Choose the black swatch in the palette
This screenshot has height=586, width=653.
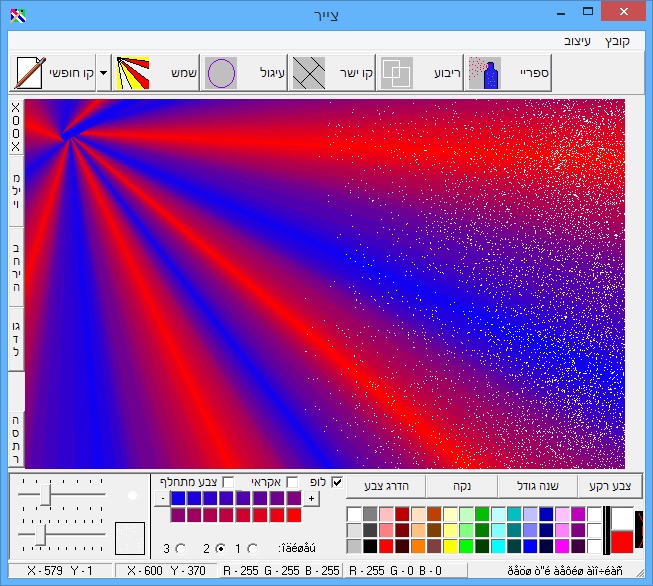[x=370, y=546]
